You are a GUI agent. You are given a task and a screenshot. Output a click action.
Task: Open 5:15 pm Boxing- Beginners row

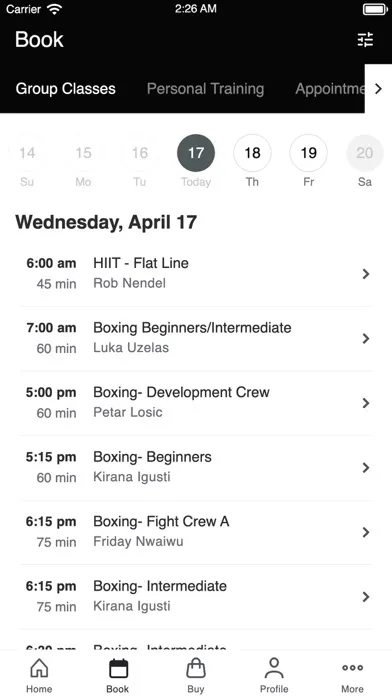pyautogui.click(x=196, y=467)
